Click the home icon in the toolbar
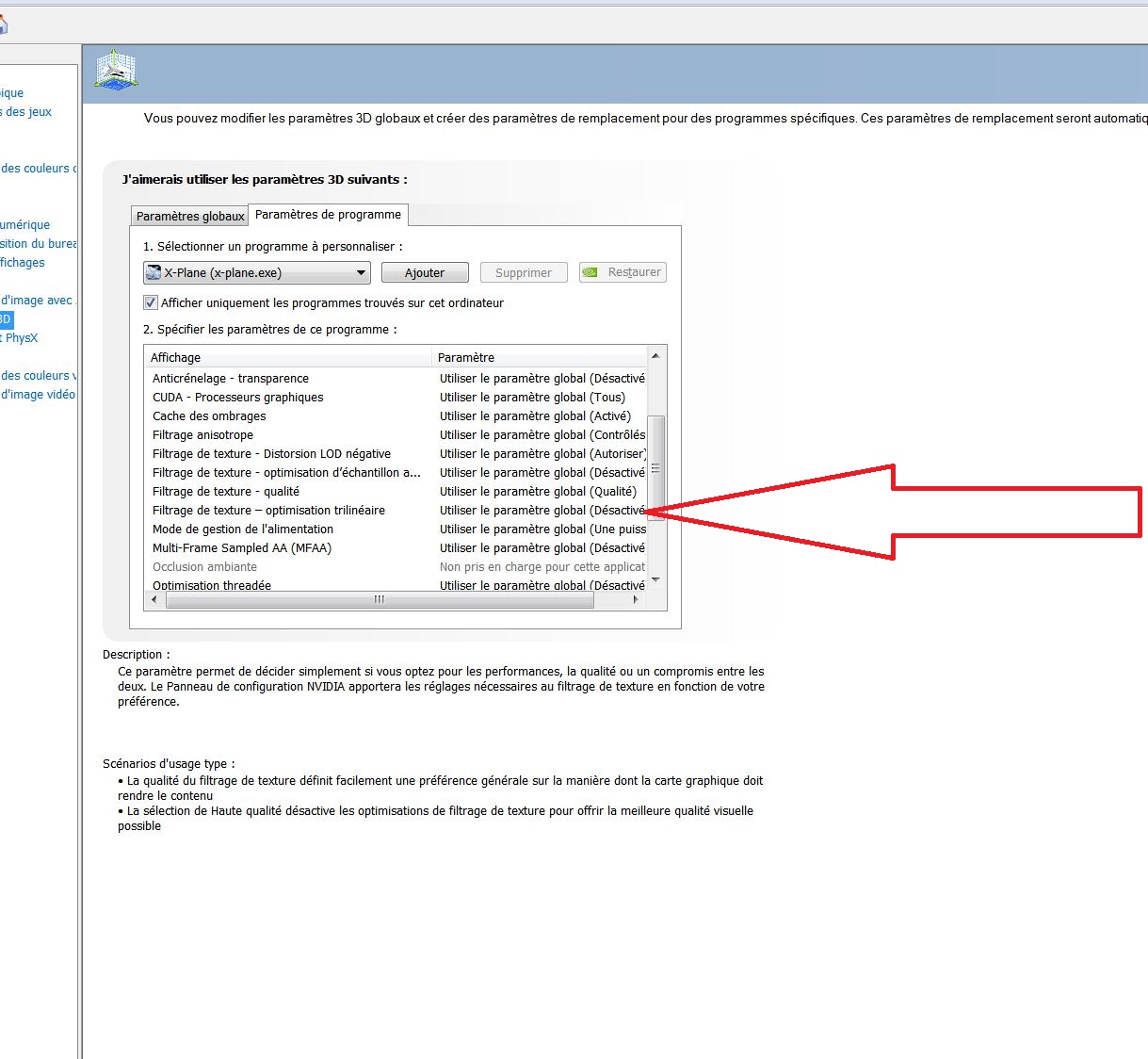Image resolution: width=1148 pixels, height=1059 pixels. 3,25
